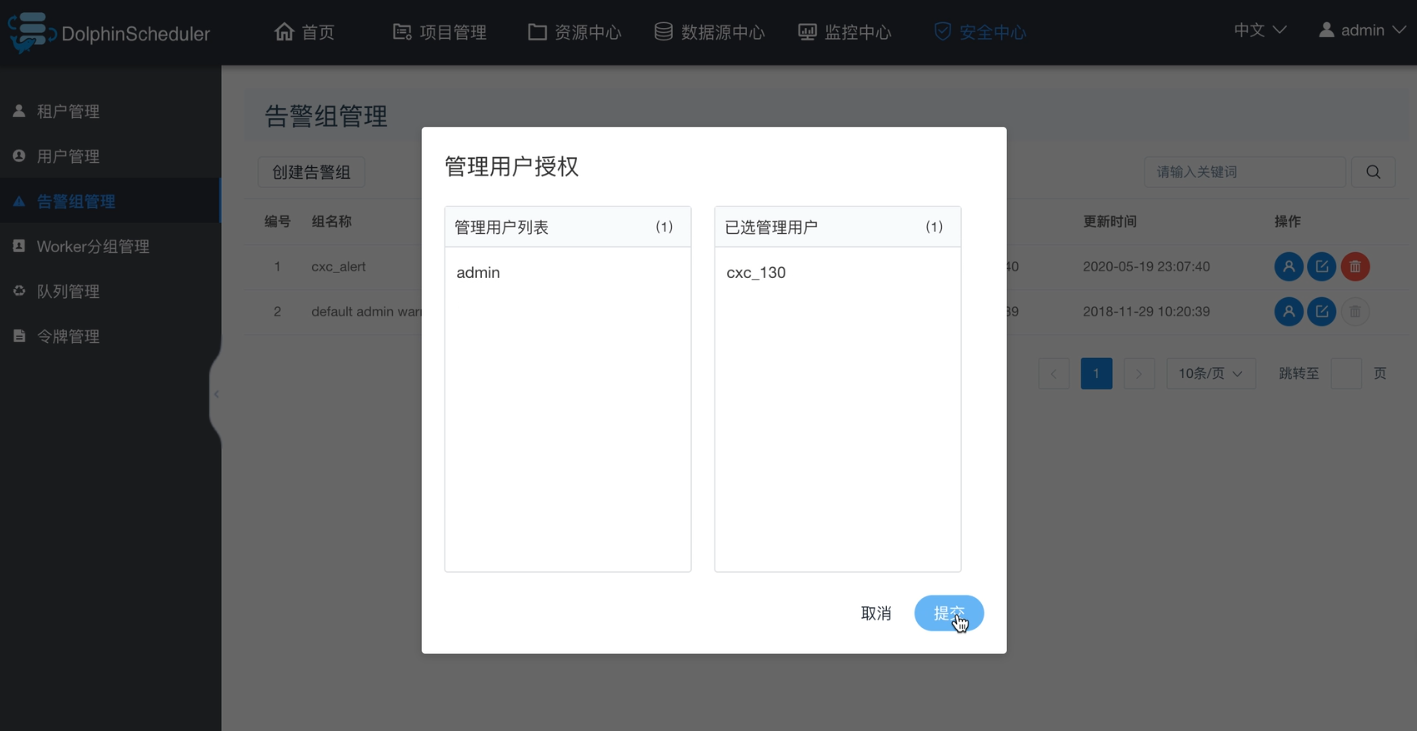
Task: Go to the next page arrow
Action: click(1139, 373)
